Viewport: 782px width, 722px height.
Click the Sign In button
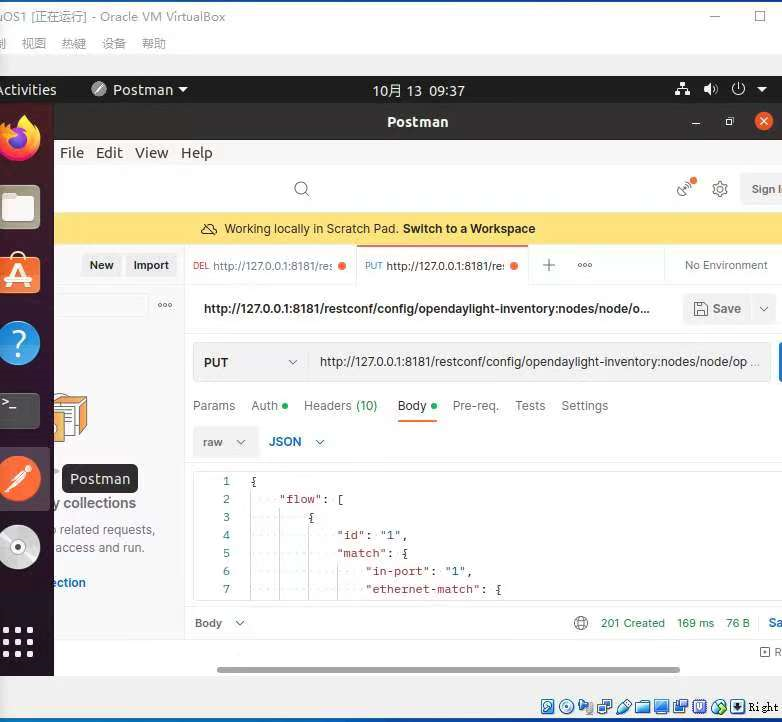pos(764,189)
